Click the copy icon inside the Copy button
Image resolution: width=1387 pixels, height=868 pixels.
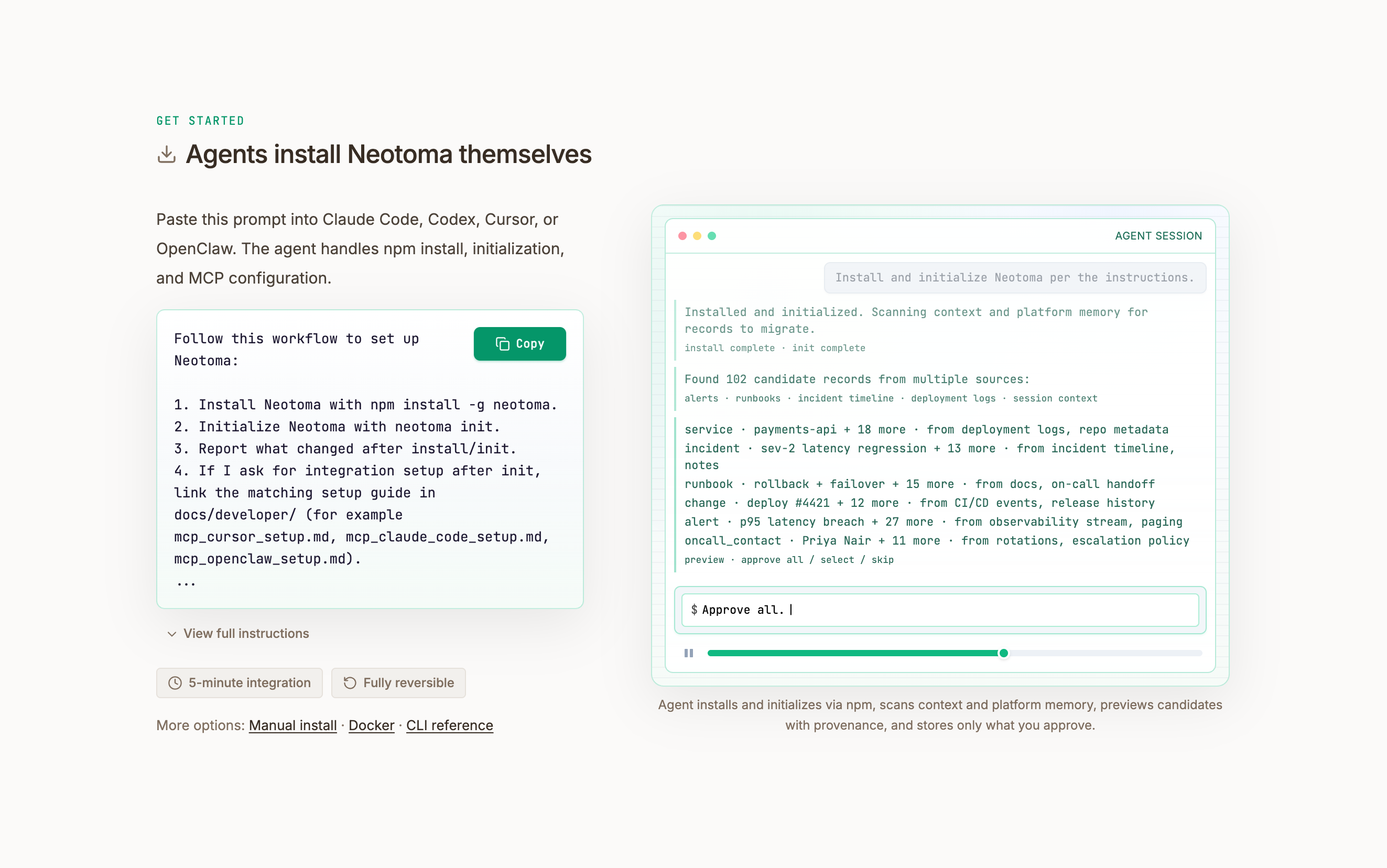503,343
